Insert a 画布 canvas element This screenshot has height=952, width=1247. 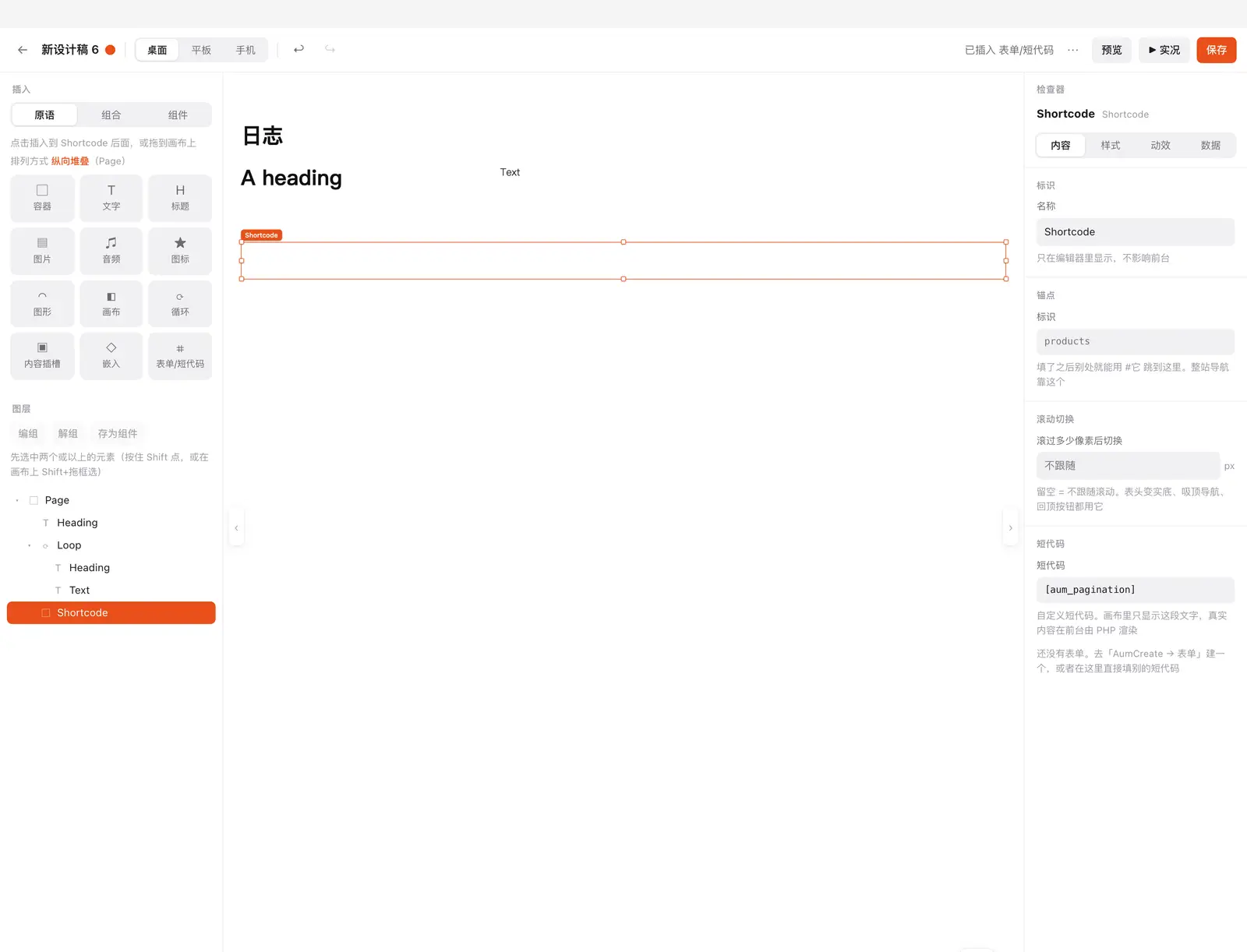pos(111,304)
